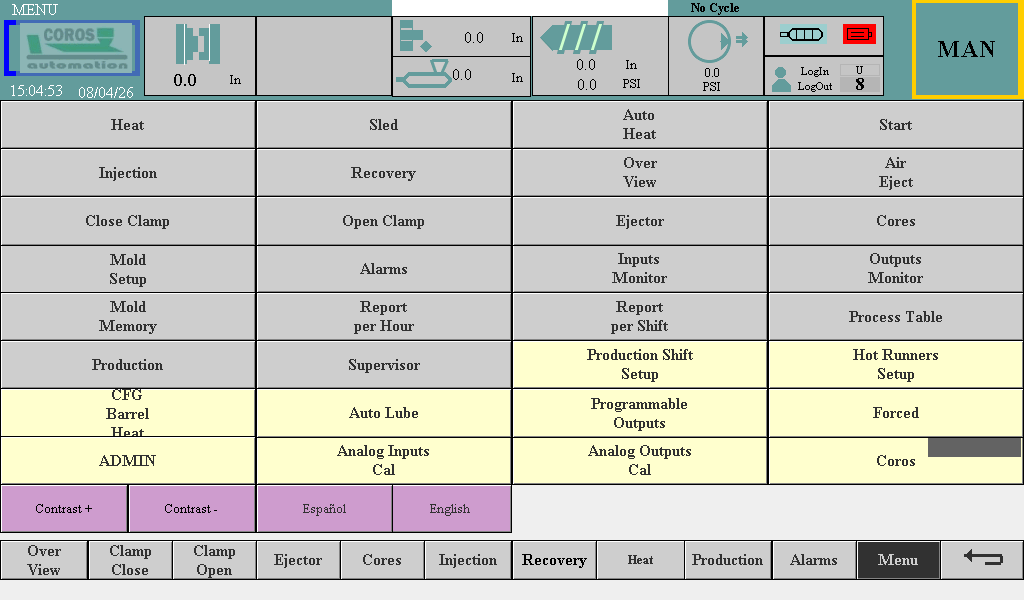Screen dimensions: 1024x600
Task: Select the Alarms tab in bottom bar
Action: click(813, 560)
